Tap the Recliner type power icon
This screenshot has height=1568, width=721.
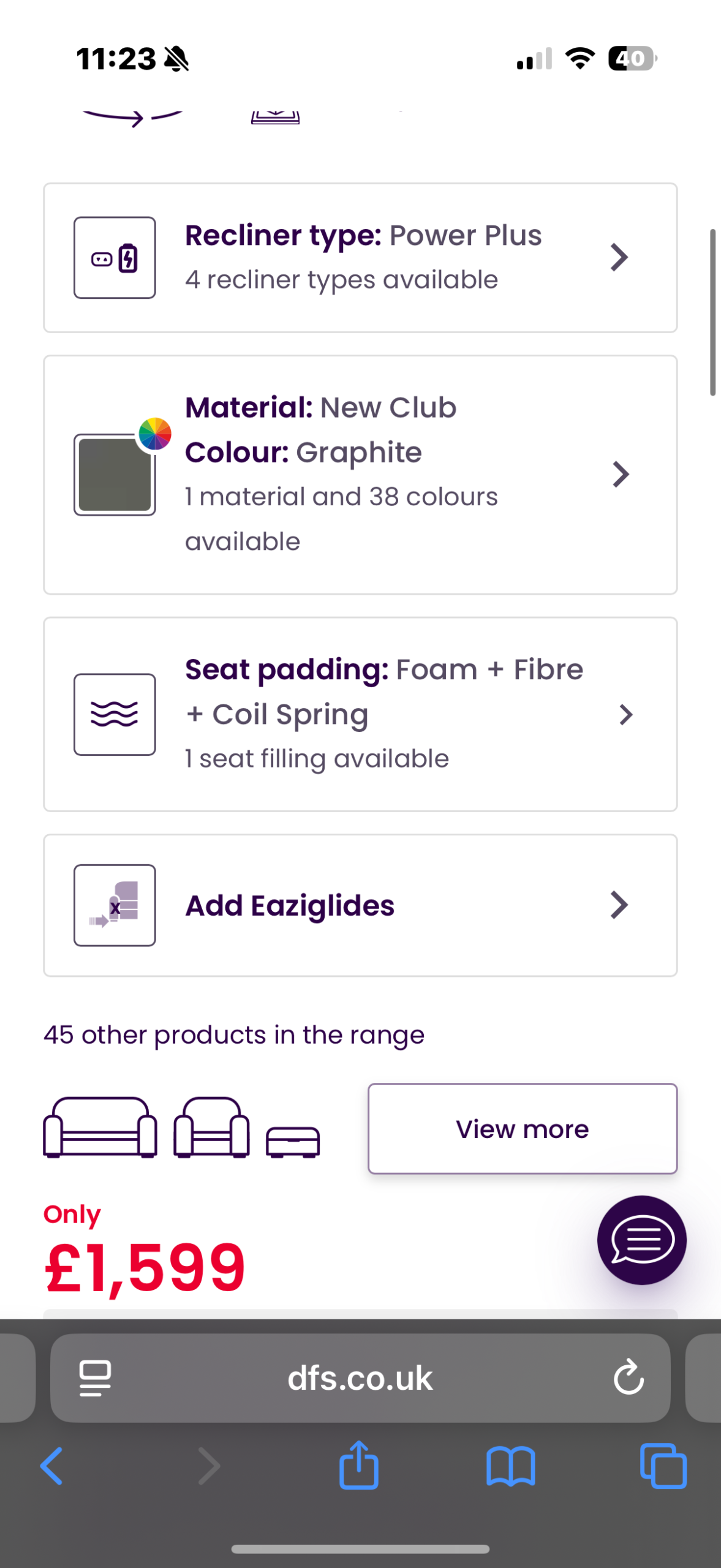(x=115, y=258)
